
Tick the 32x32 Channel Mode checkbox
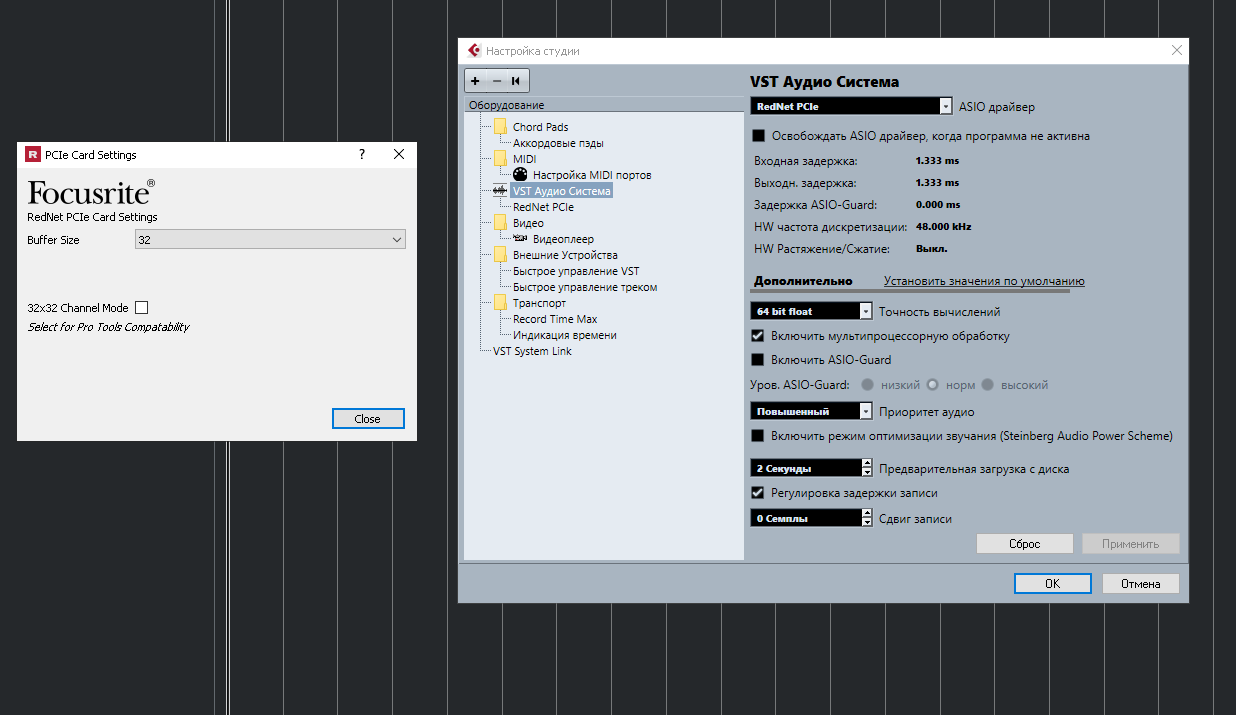pos(141,308)
